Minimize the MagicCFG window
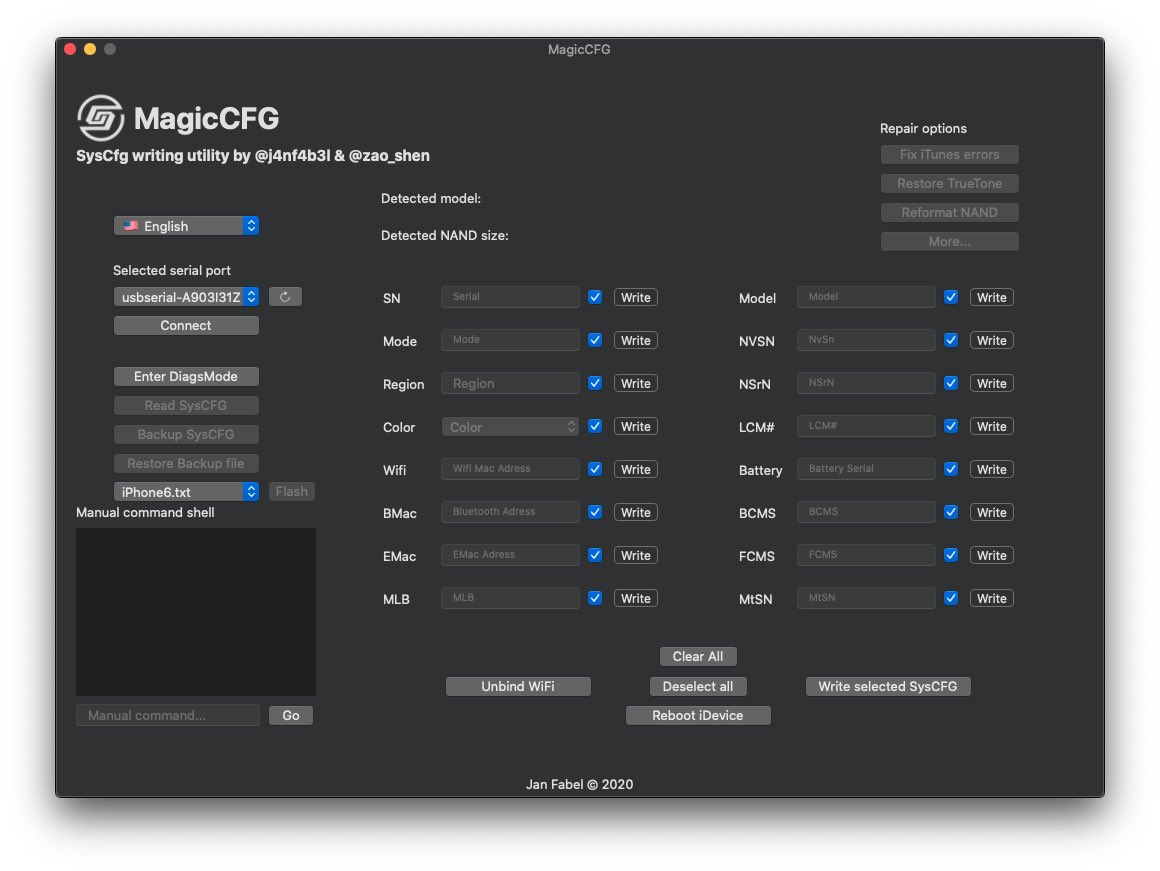The image size is (1160, 871). [x=90, y=49]
